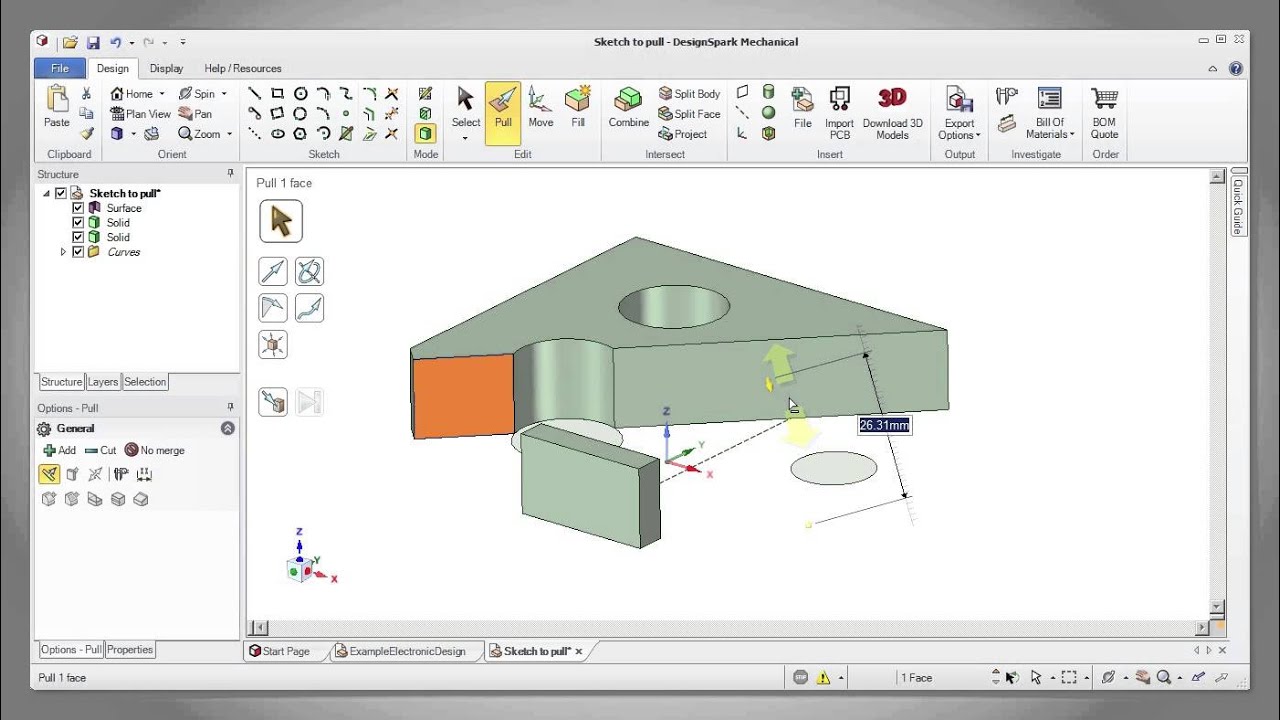Screen dimensions: 1280x720
Task: Click the orange face of the solid
Action: coord(463,394)
